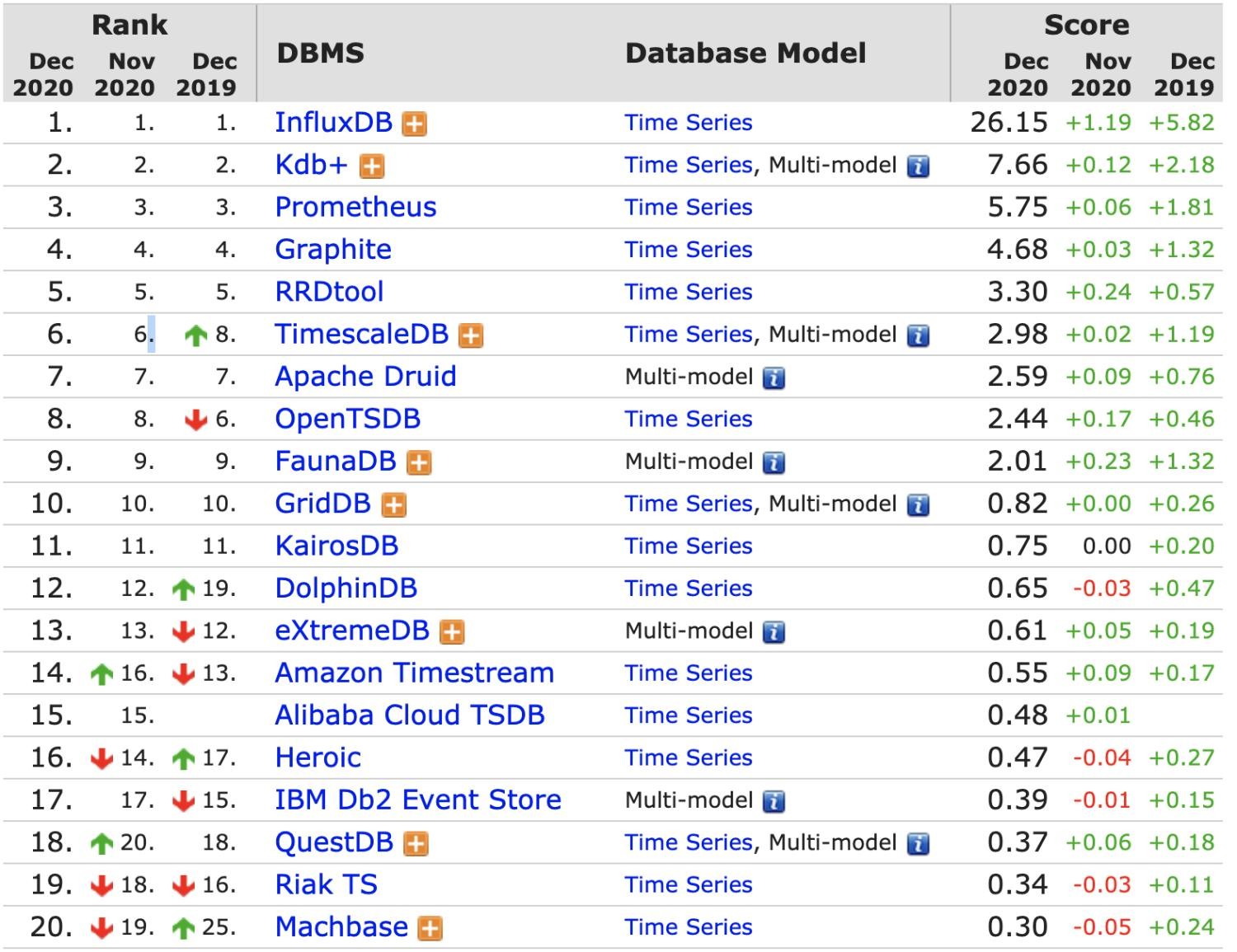
Task: Open the Machbase link
Action: tap(341, 926)
